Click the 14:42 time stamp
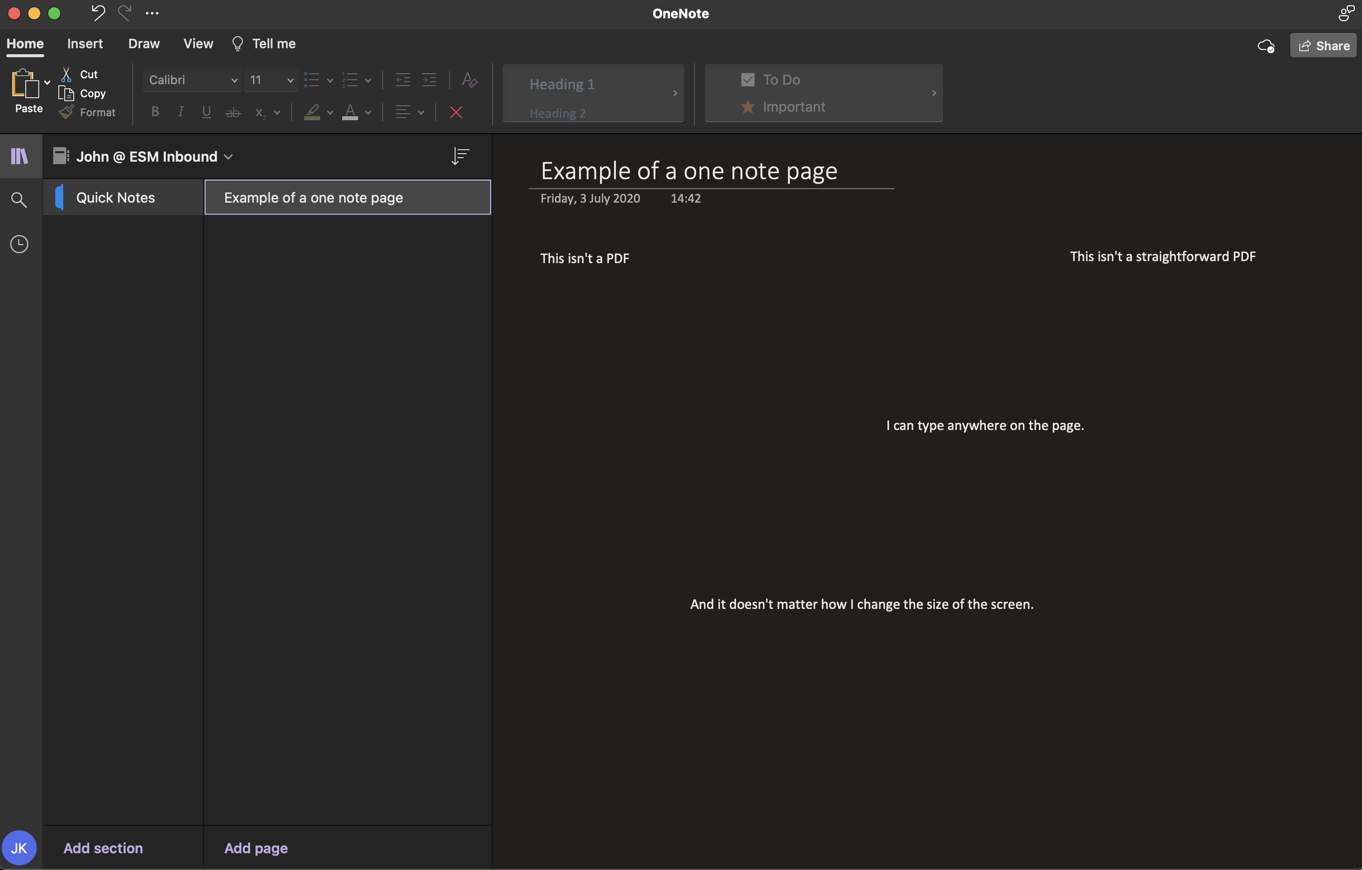The image size is (1362, 870). (x=685, y=199)
